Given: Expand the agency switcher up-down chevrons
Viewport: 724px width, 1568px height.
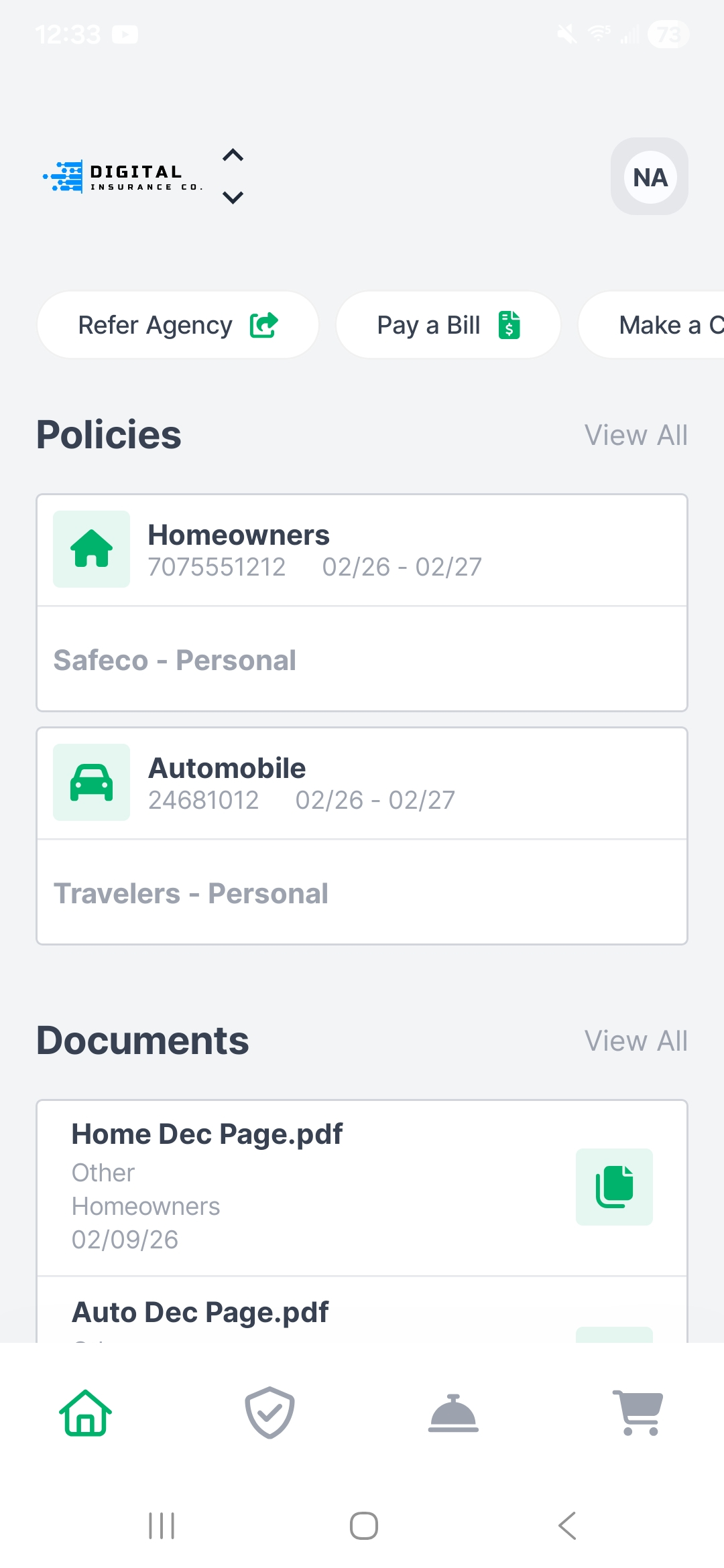Looking at the screenshot, I should pos(233,176).
